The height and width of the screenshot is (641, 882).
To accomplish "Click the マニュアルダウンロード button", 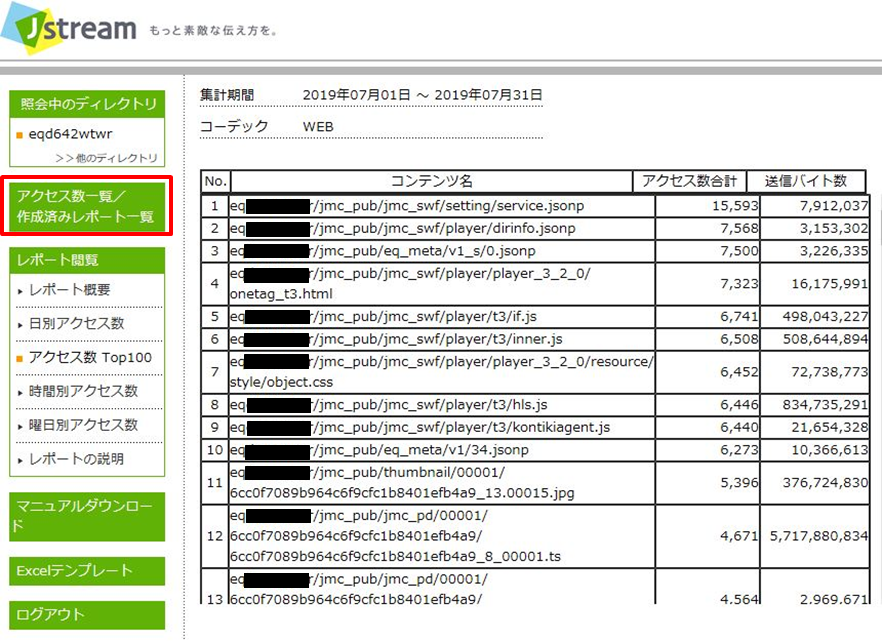I will point(87,517).
